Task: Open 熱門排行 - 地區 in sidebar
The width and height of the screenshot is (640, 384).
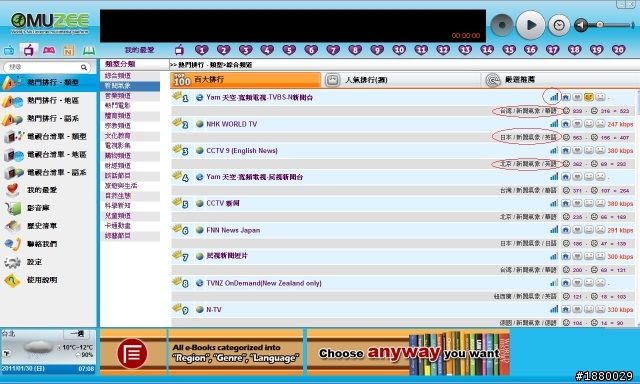Action: [x=48, y=100]
